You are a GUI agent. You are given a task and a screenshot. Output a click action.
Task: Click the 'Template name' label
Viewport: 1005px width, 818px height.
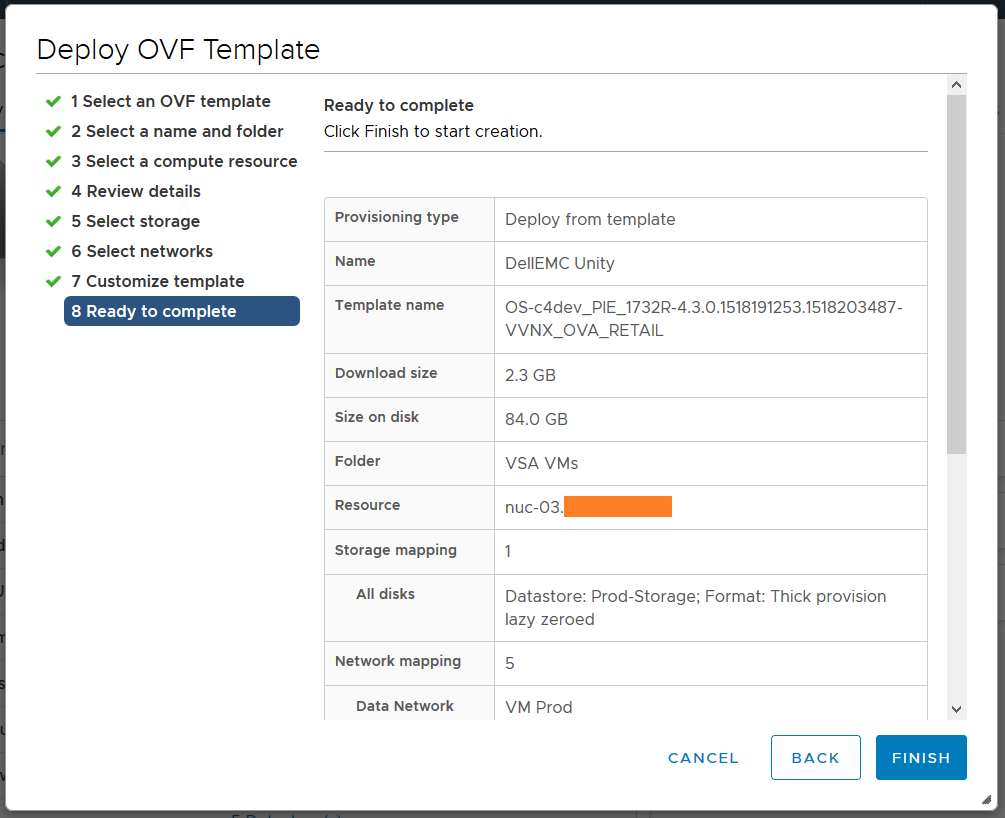point(389,305)
